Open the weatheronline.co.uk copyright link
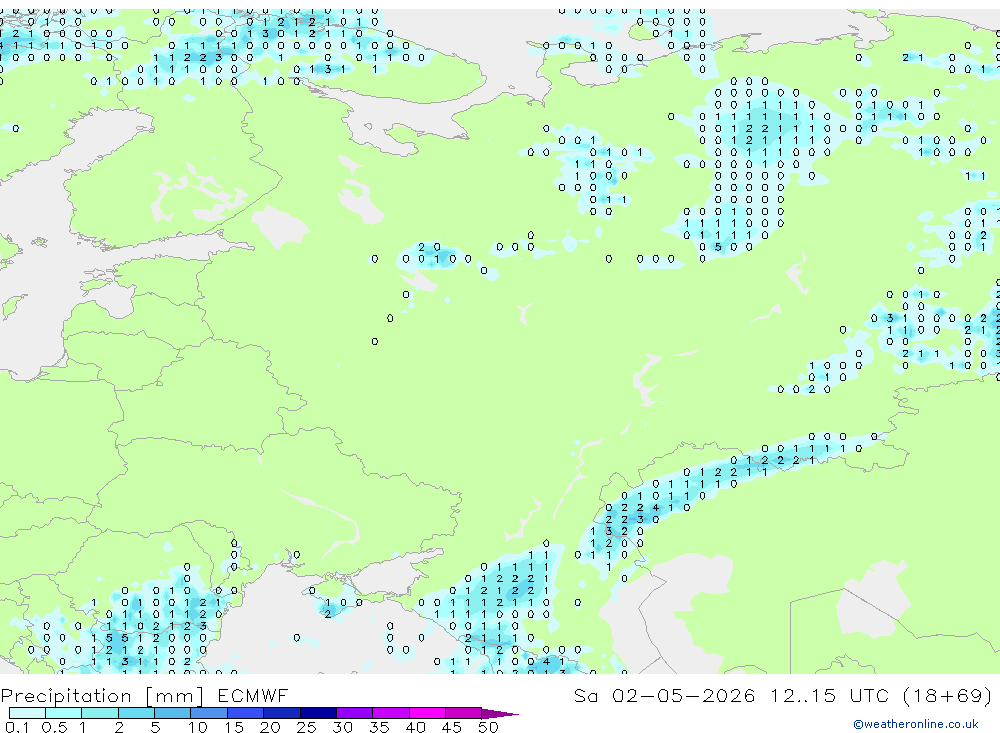This screenshot has width=1000, height=733. coord(915,724)
